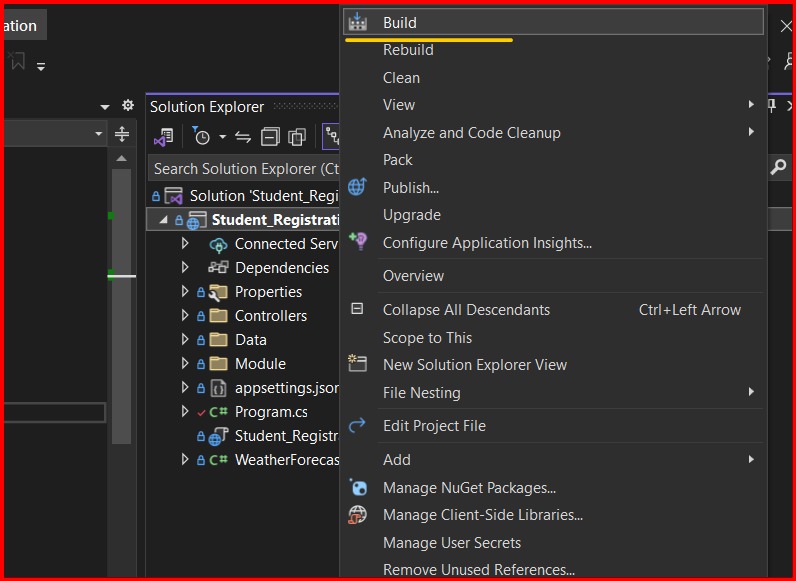Screen dimensions: 796x581
Task: Click the Show All Files toolbar icon
Action: (297, 137)
